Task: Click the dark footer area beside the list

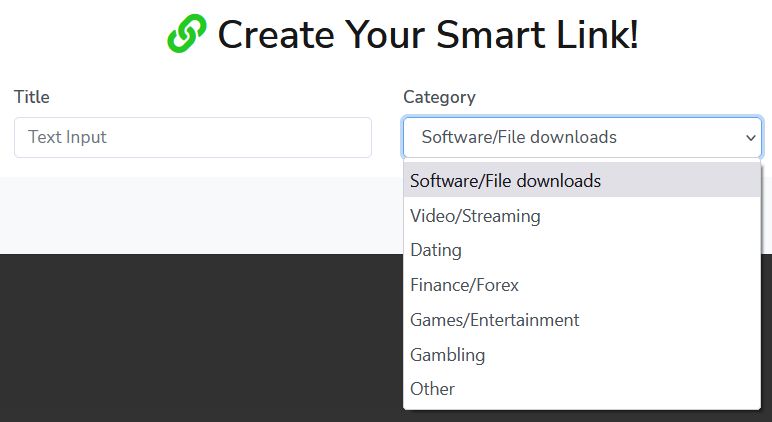Action: (x=200, y=340)
